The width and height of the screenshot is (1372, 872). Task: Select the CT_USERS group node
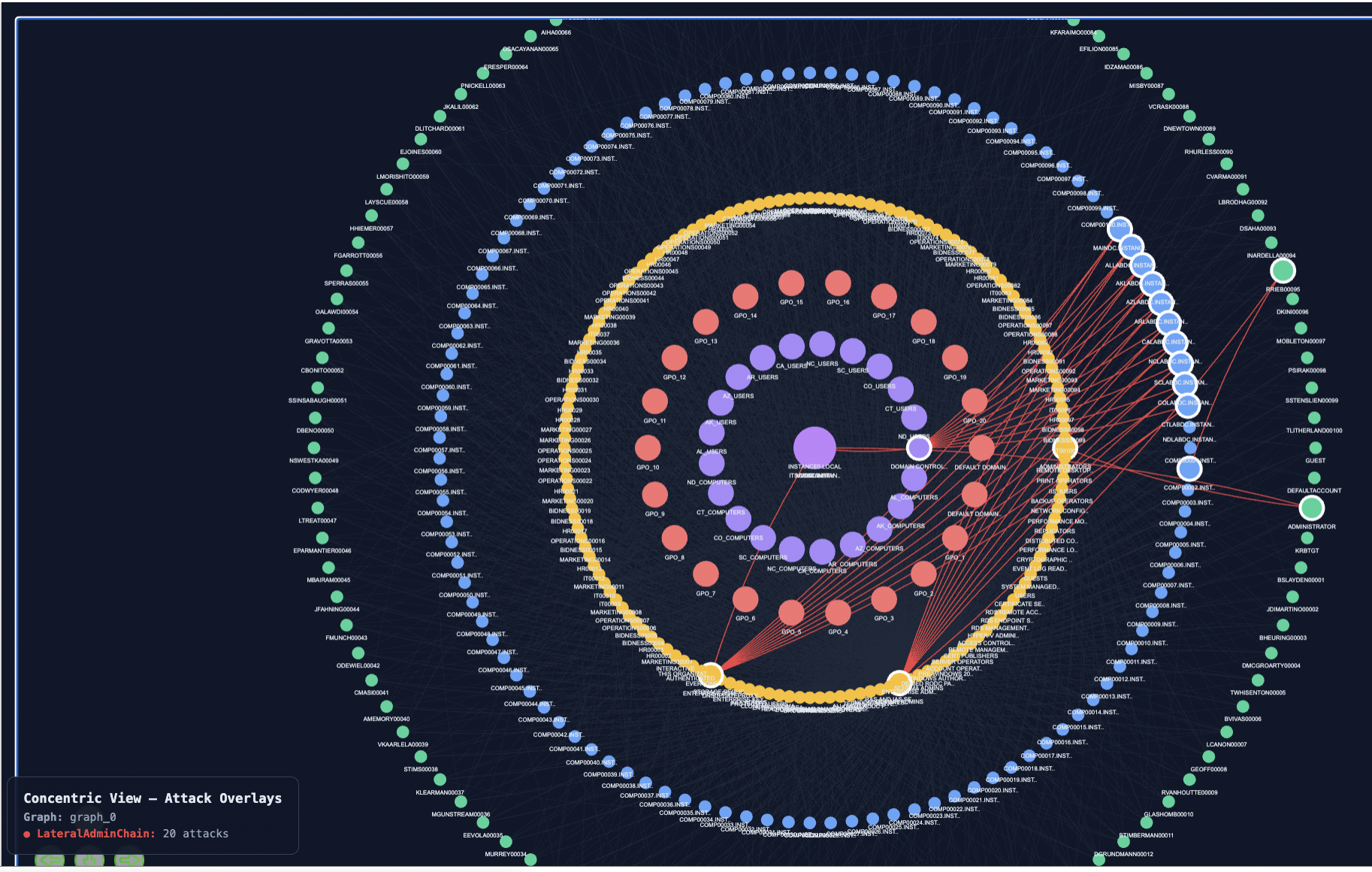[900, 390]
